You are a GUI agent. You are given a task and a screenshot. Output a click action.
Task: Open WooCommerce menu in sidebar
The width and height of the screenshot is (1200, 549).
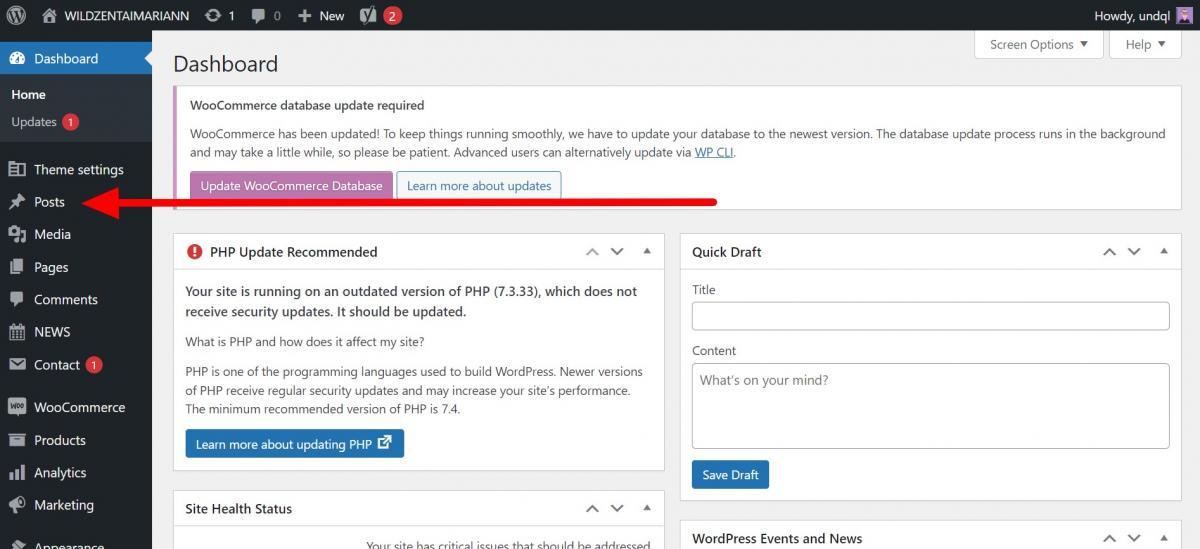point(79,407)
